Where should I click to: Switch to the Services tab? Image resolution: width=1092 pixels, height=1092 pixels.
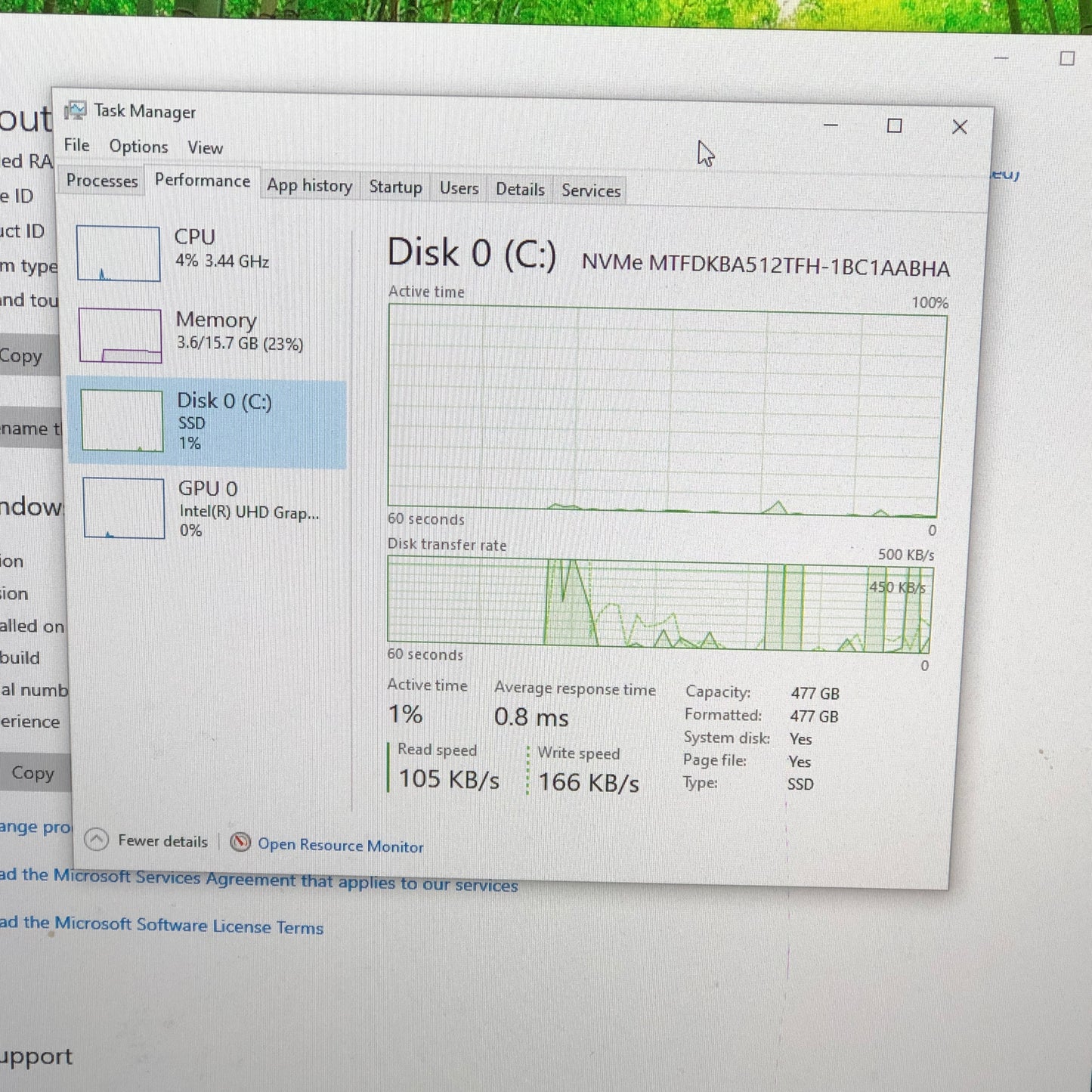[x=591, y=191]
